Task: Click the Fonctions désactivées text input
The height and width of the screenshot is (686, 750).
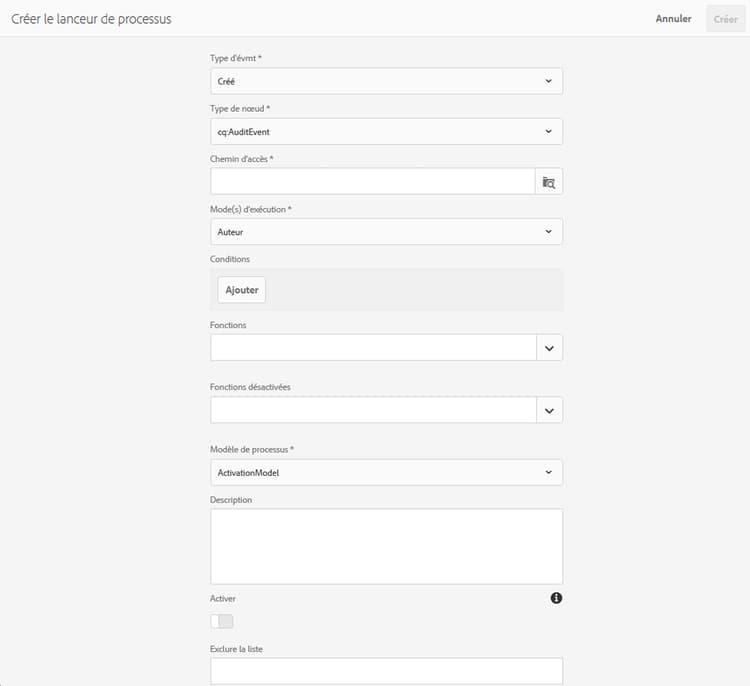Action: [x=373, y=410]
